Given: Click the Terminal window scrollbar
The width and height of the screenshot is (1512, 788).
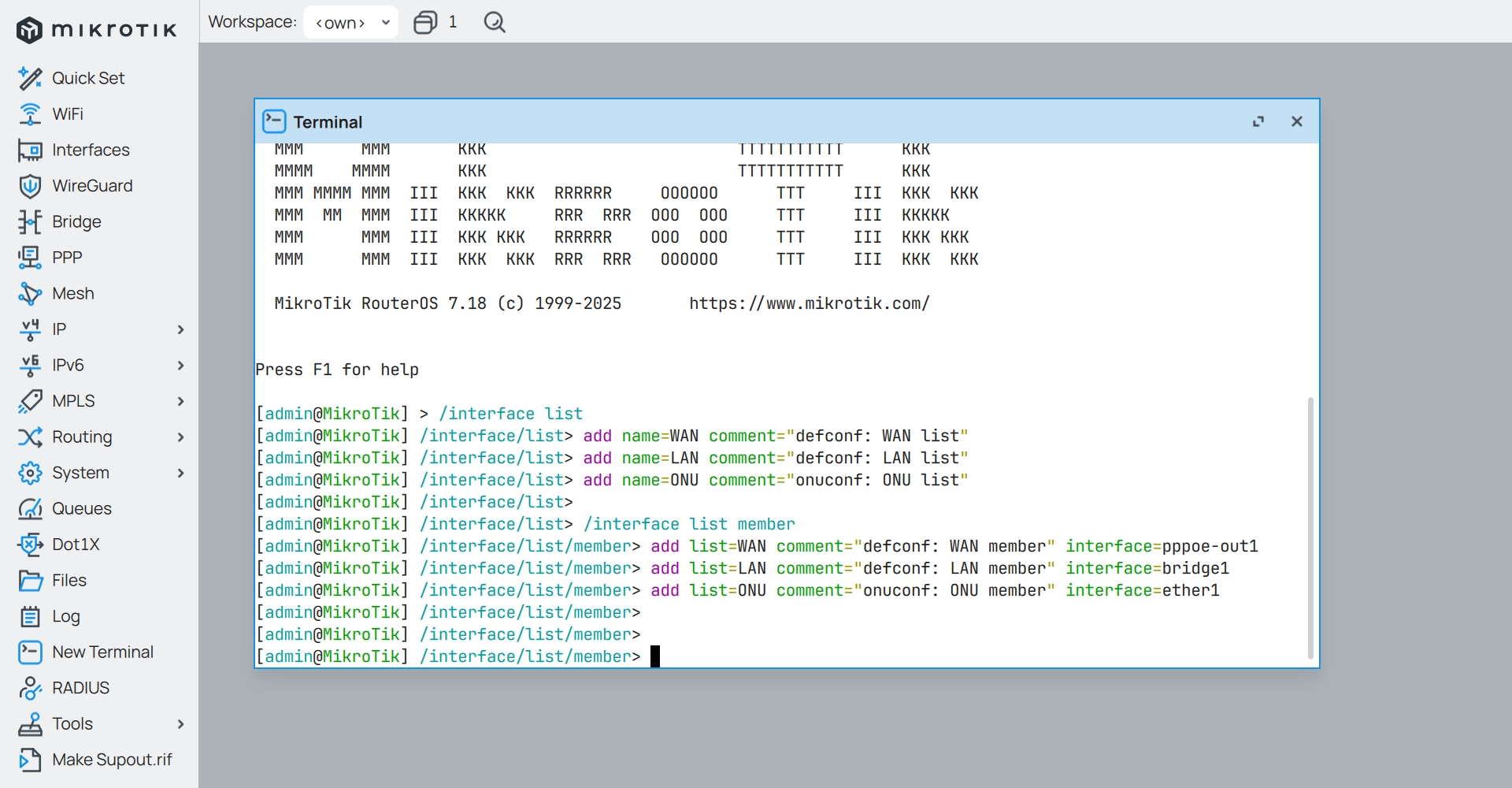Looking at the screenshot, I should coord(1310,528).
